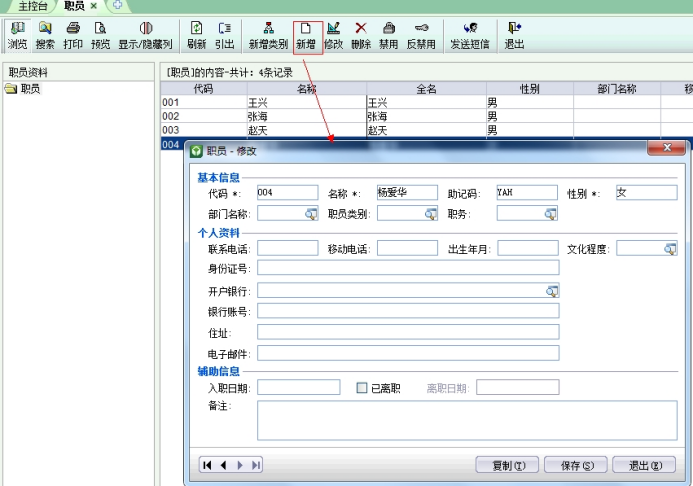Click the 打印 print icon
Viewport: 693px width, 486px height.
click(x=73, y=35)
